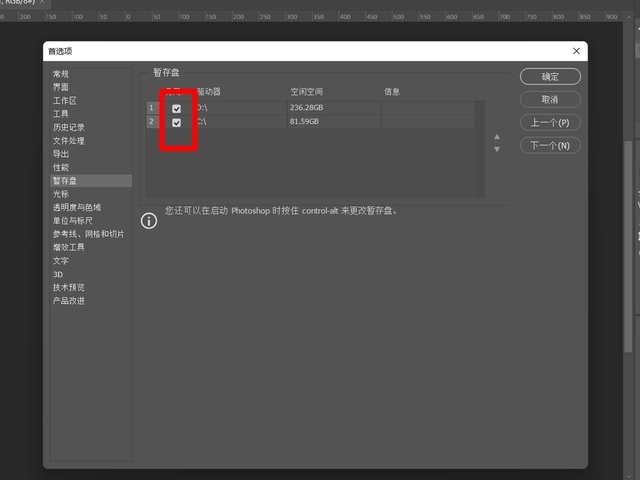Open the 光标 settings category

61,194
